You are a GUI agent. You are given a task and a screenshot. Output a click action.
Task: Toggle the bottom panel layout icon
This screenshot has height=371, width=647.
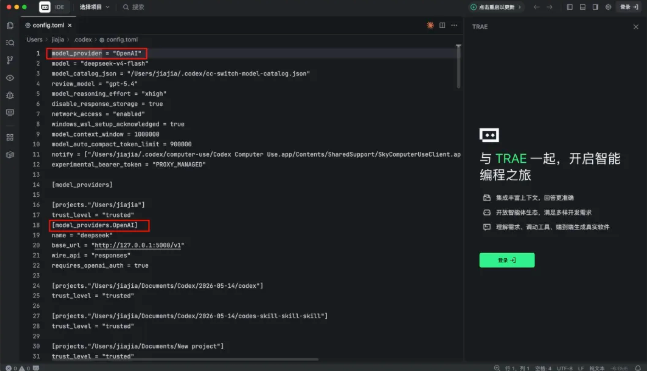click(x=583, y=7)
